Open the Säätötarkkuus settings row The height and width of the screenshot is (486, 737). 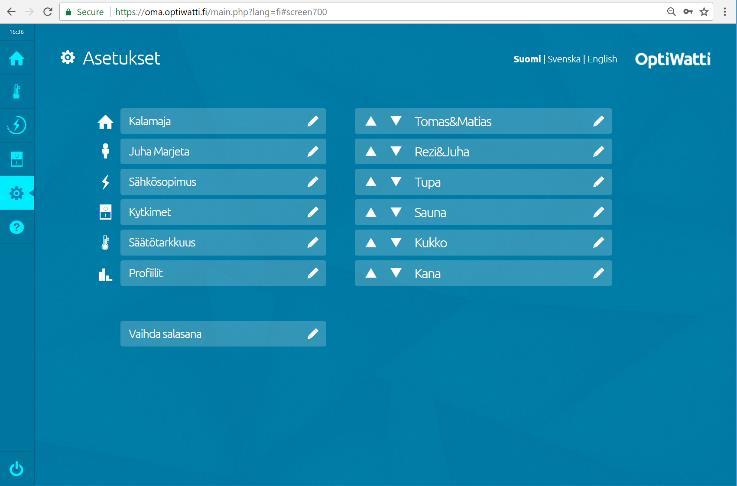point(223,243)
